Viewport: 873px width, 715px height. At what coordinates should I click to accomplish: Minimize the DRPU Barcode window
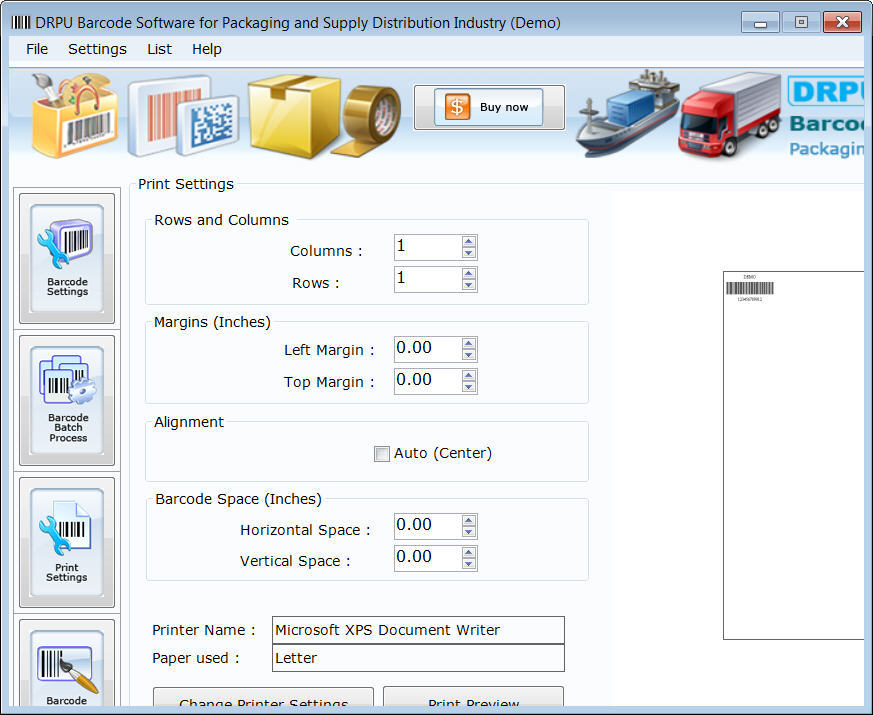(760, 23)
